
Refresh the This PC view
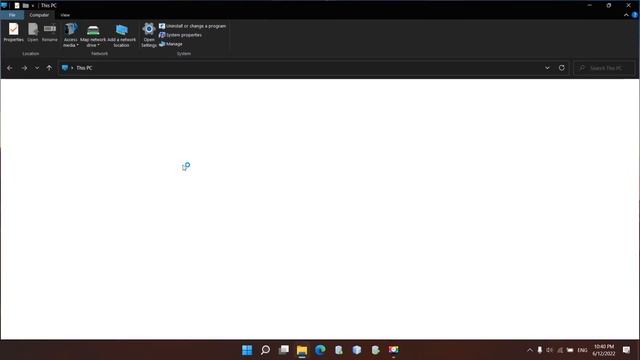coord(562,68)
